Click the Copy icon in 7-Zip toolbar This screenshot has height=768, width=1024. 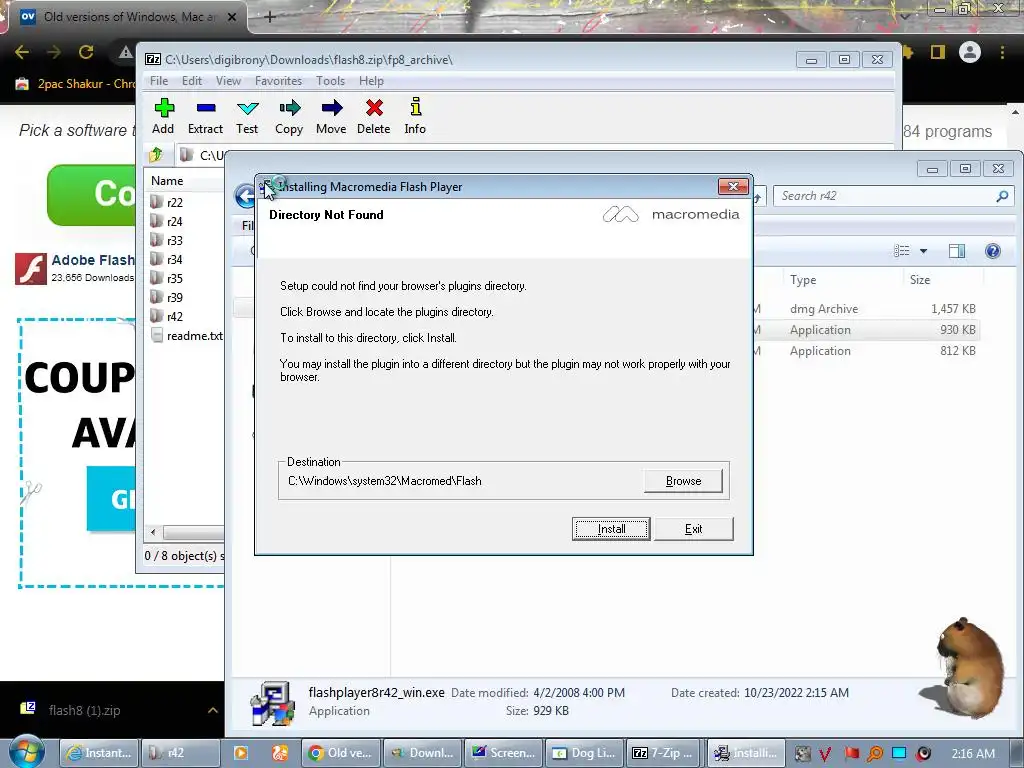tap(289, 108)
